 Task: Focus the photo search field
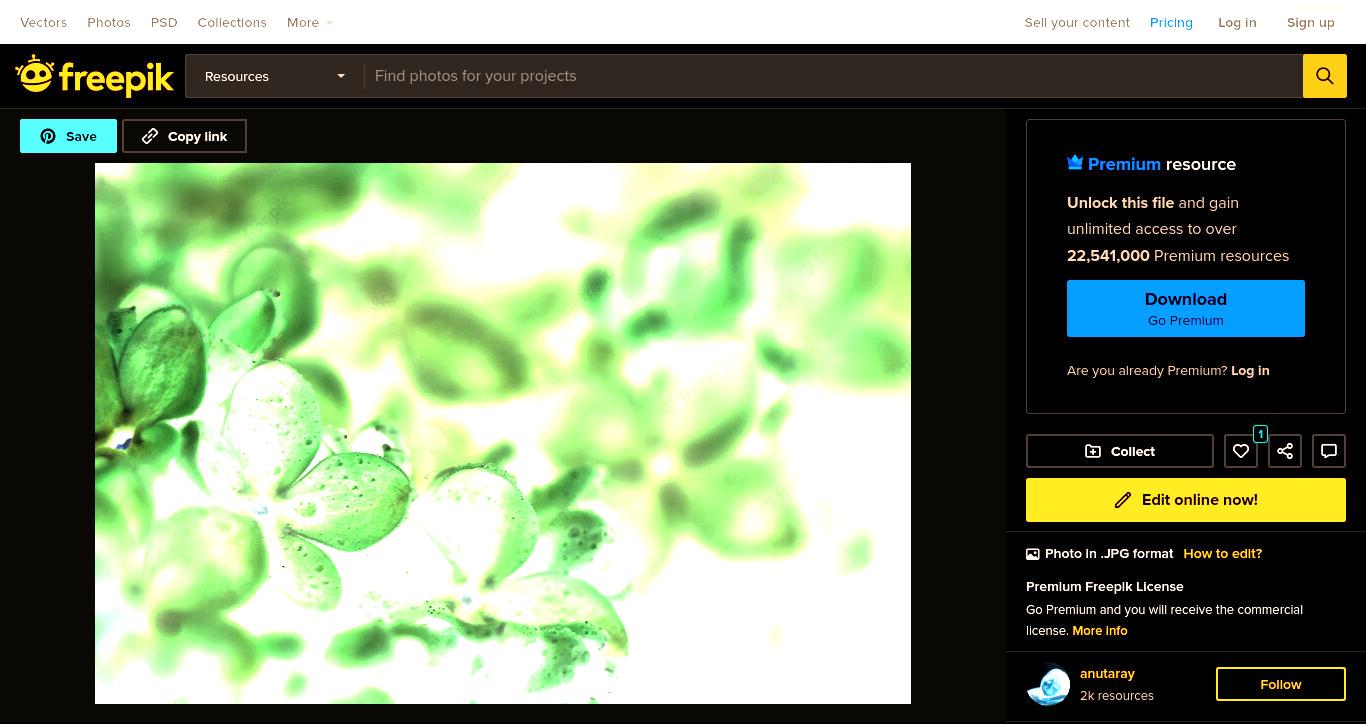[833, 76]
